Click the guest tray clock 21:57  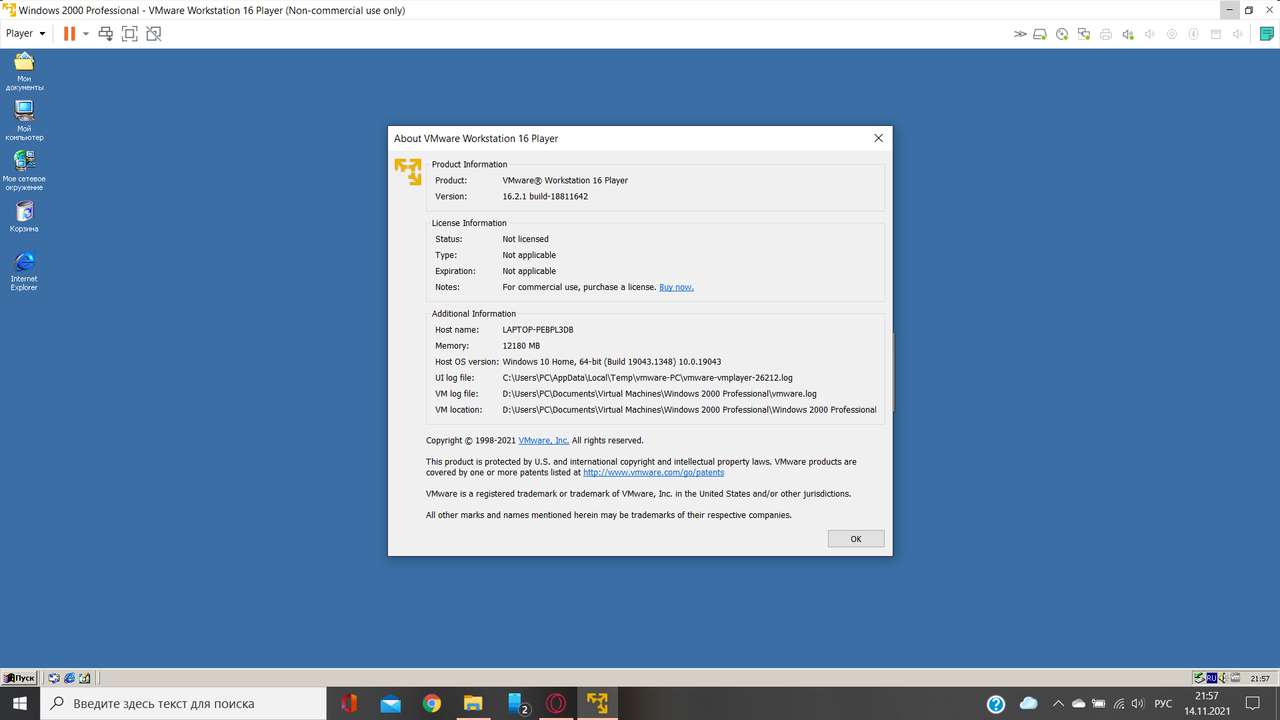(x=1260, y=678)
